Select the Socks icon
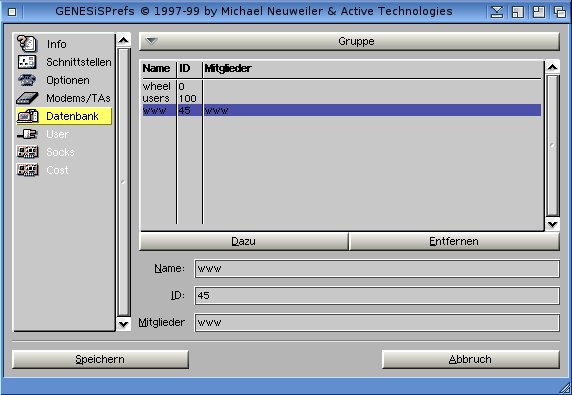The image size is (572, 395). (27, 152)
